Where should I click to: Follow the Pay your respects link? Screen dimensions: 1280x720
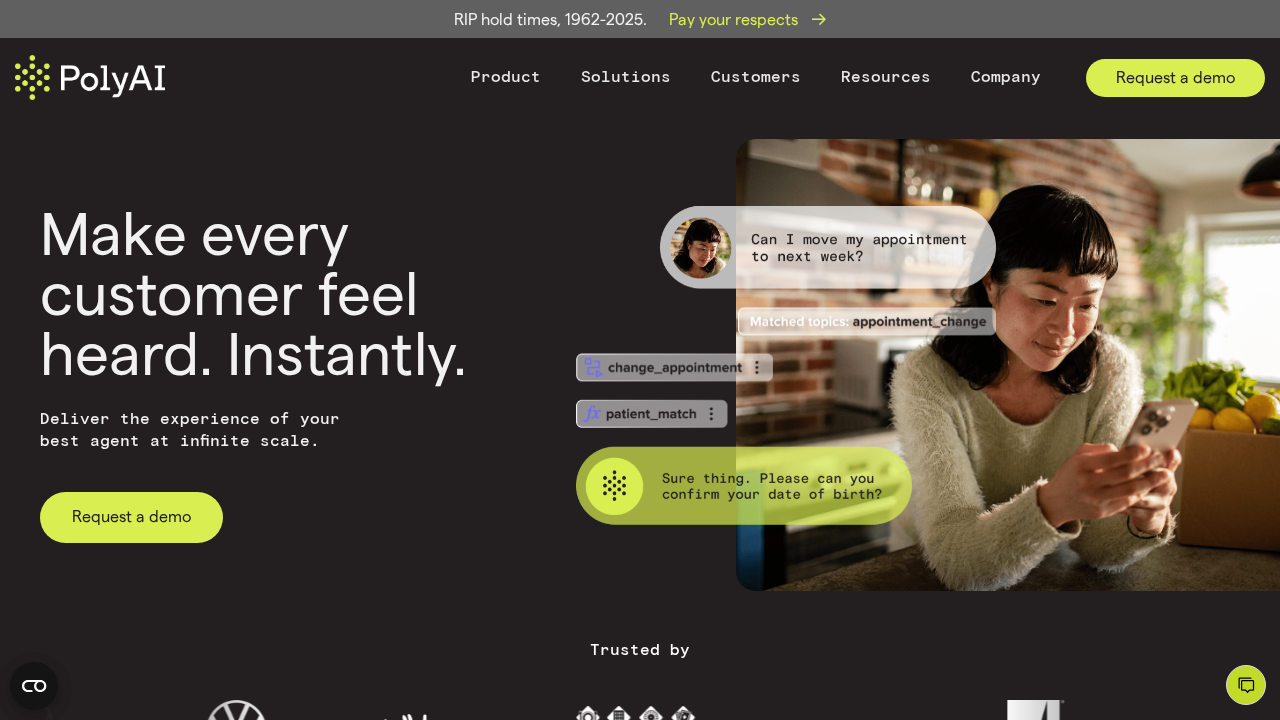pyautogui.click(x=733, y=19)
